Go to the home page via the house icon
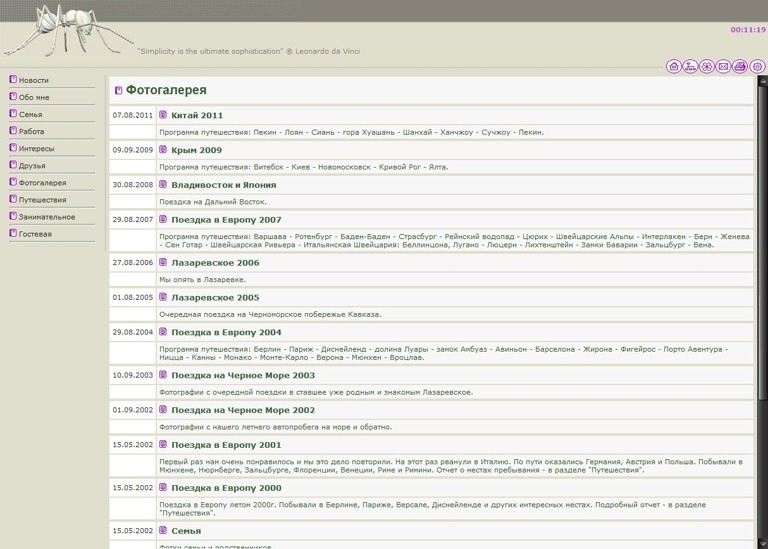The height and width of the screenshot is (549, 768). [x=674, y=66]
